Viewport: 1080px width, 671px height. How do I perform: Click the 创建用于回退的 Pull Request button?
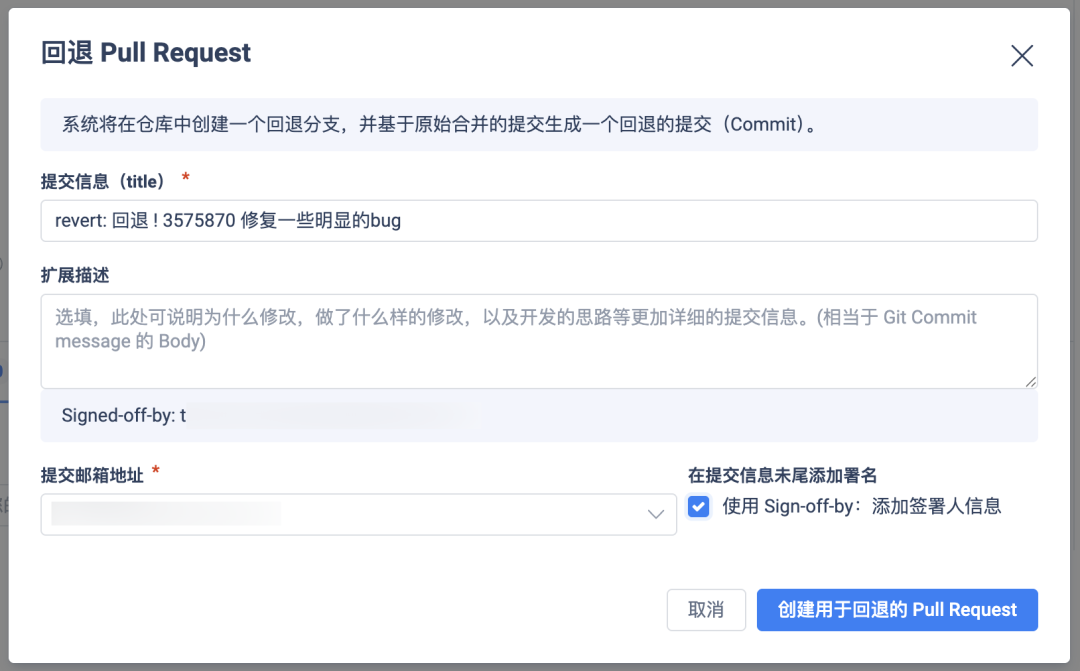coord(897,609)
